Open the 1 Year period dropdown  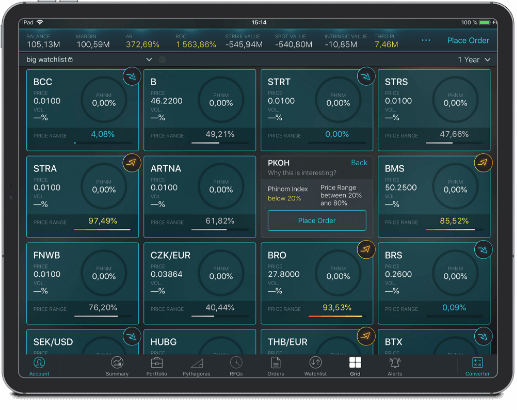click(x=474, y=60)
